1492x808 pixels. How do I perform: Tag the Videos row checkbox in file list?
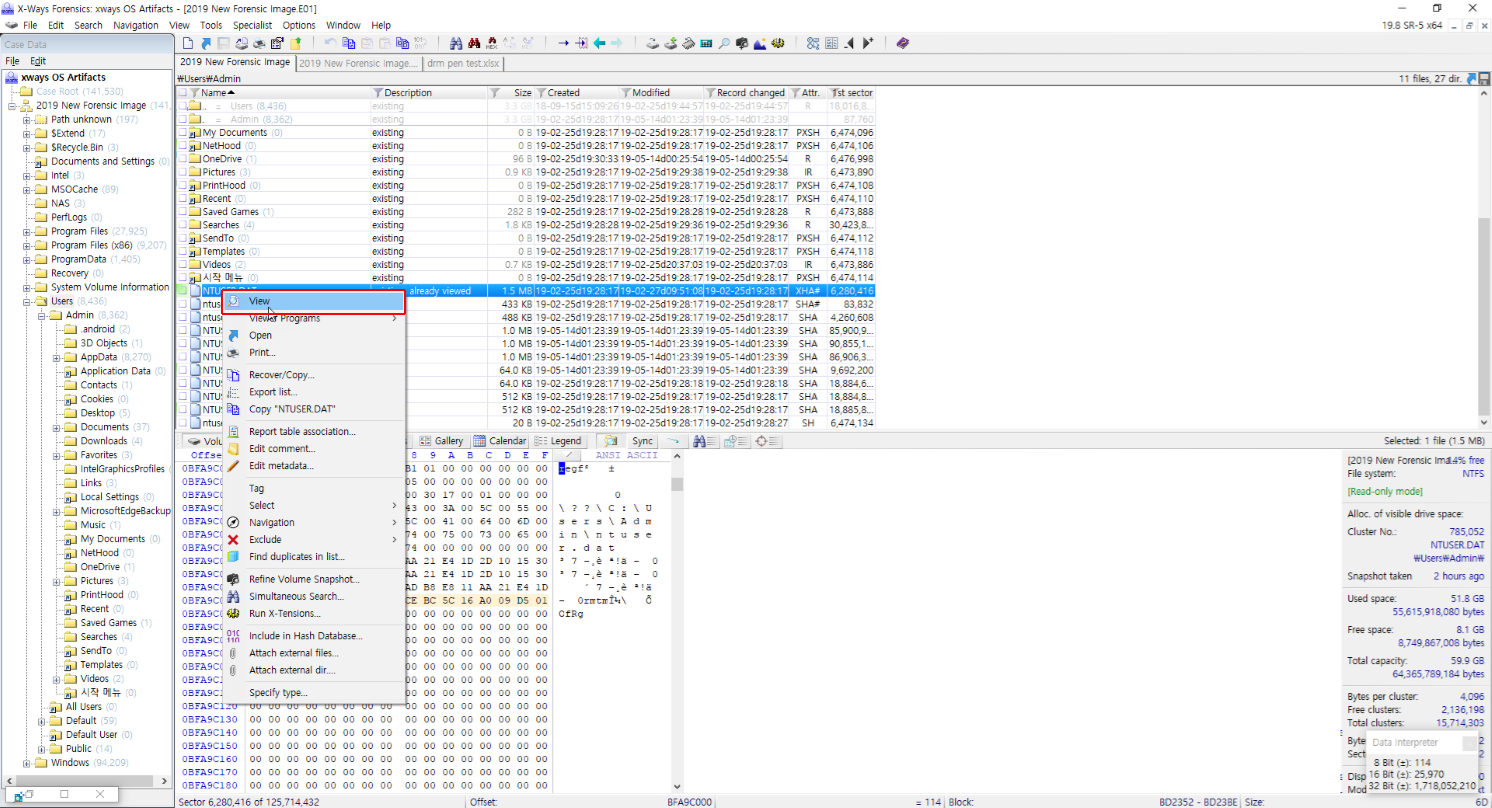[x=183, y=265]
